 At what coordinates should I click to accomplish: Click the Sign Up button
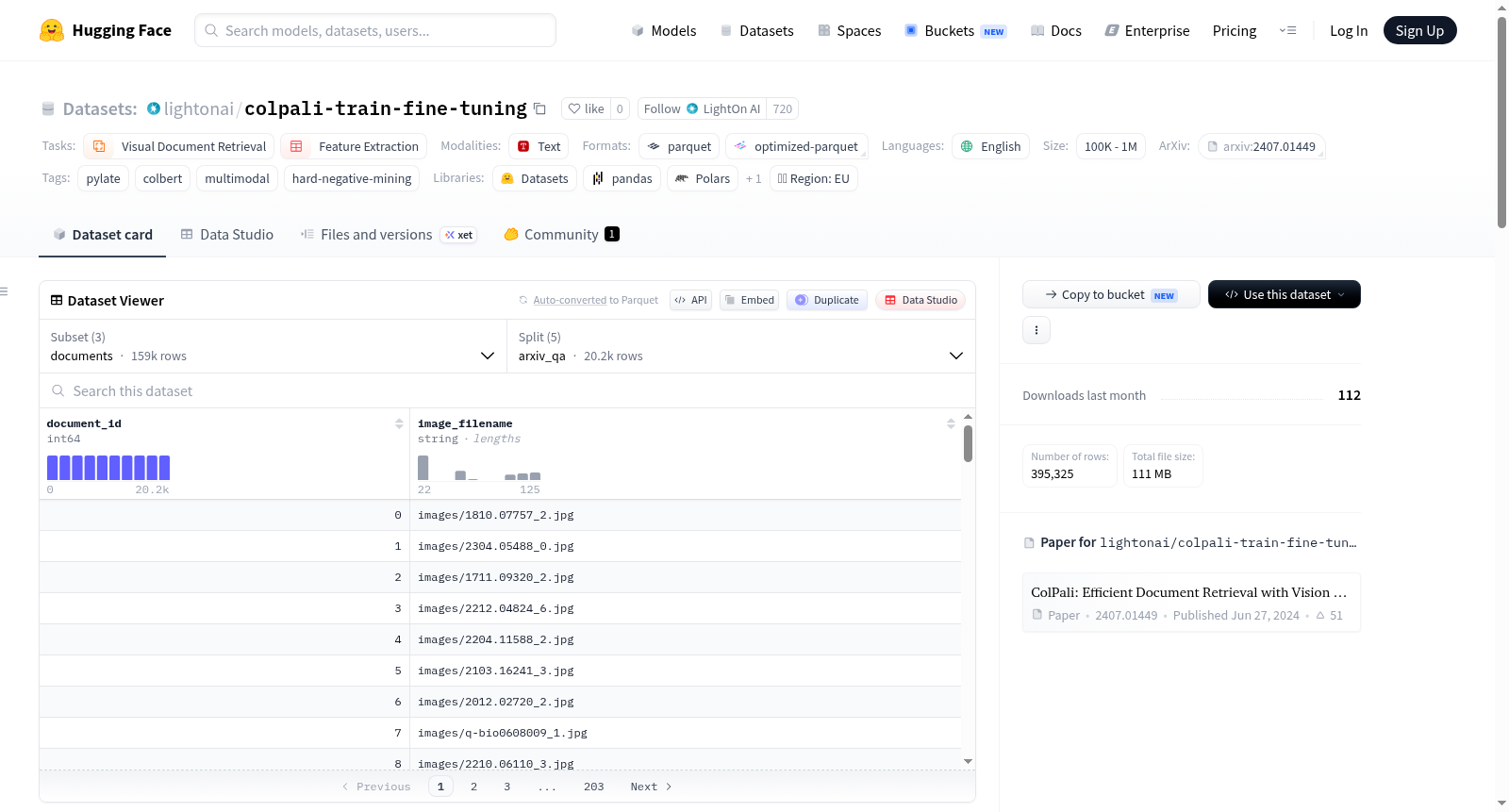tap(1419, 30)
